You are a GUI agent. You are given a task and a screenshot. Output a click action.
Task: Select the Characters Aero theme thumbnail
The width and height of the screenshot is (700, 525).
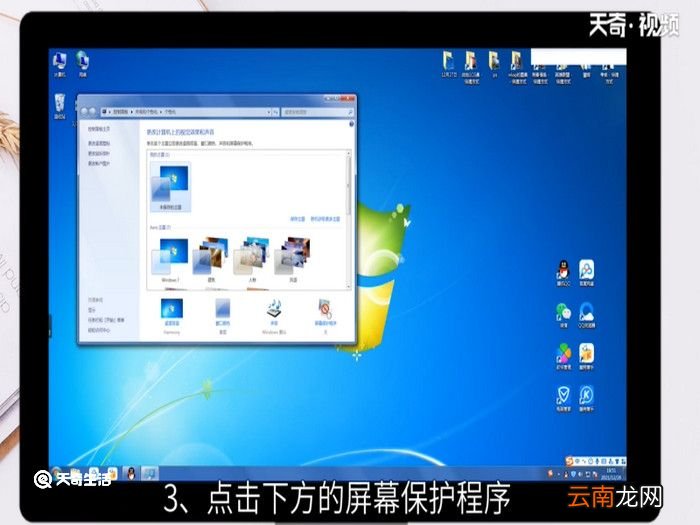(x=252, y=260)
